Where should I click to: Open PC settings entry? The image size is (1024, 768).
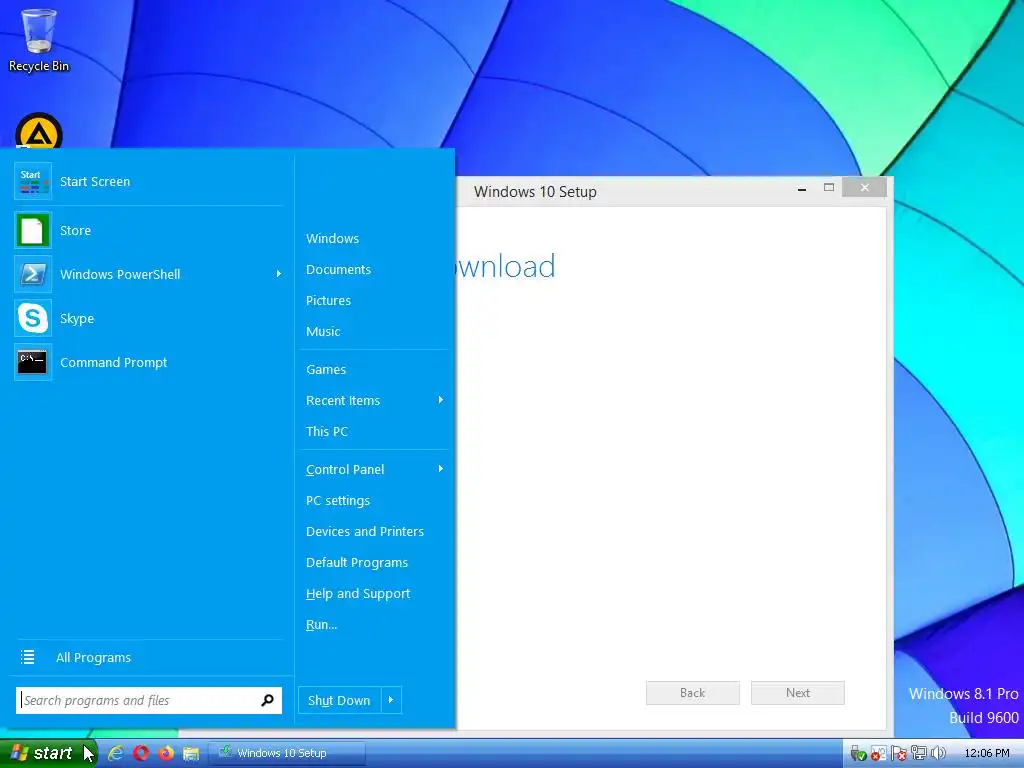pos(338,501)
